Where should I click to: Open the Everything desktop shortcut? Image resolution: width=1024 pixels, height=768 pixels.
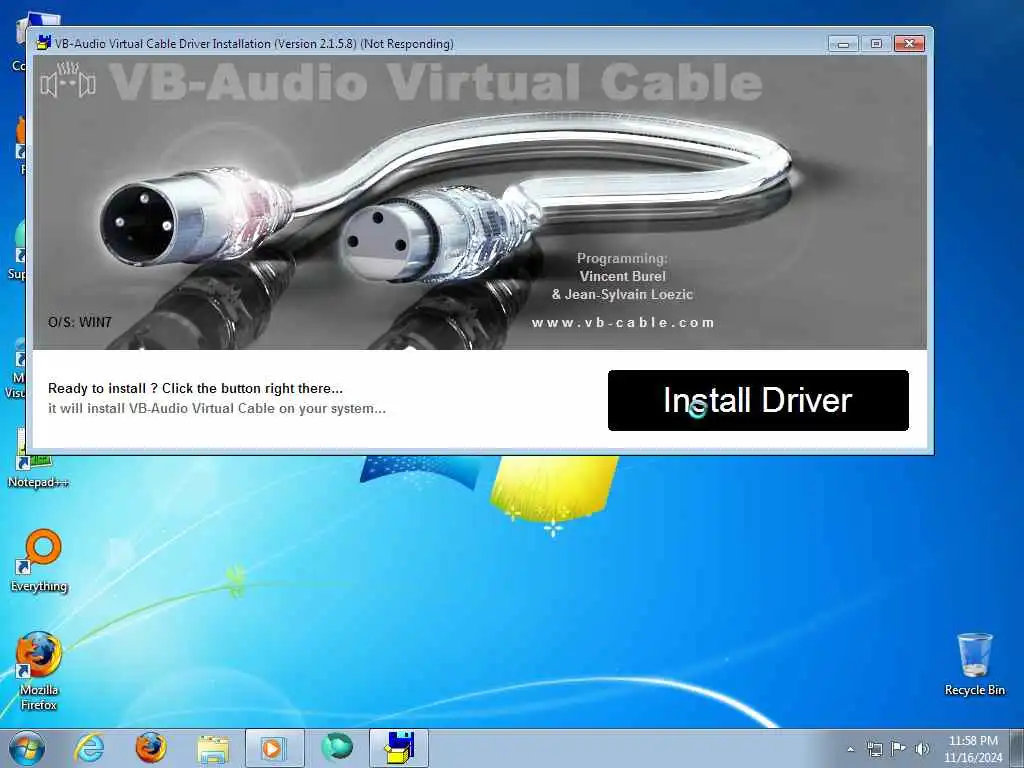click(39, 561)
